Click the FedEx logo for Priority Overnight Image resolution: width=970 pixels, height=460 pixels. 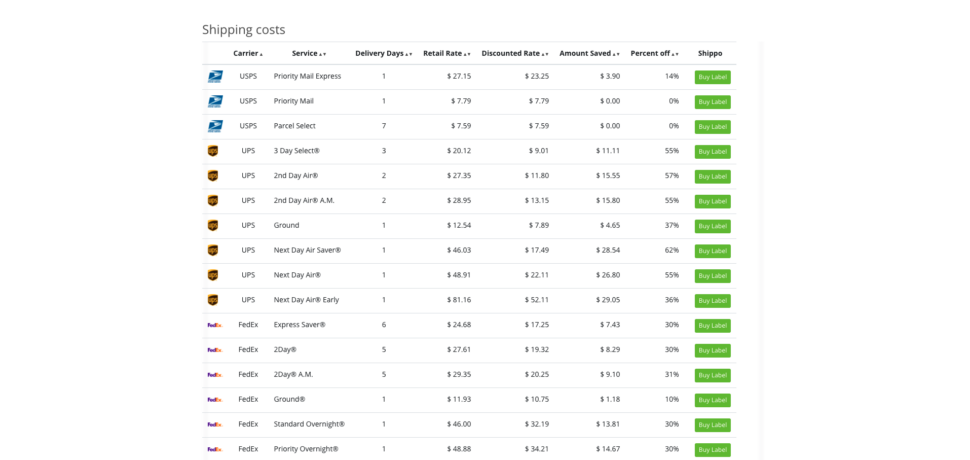click(215, 449)
